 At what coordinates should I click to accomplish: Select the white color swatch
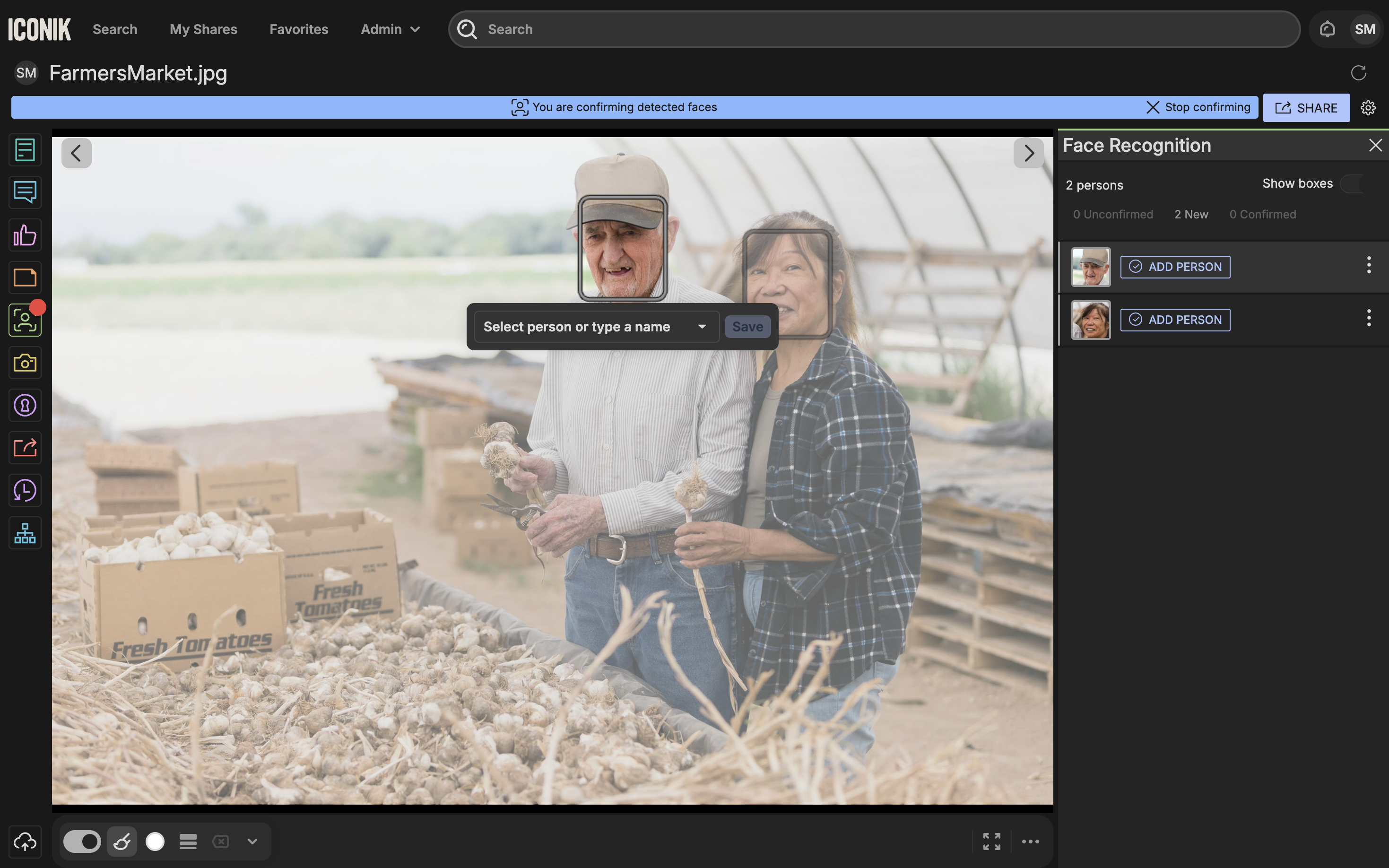click(x=155, y=842)
